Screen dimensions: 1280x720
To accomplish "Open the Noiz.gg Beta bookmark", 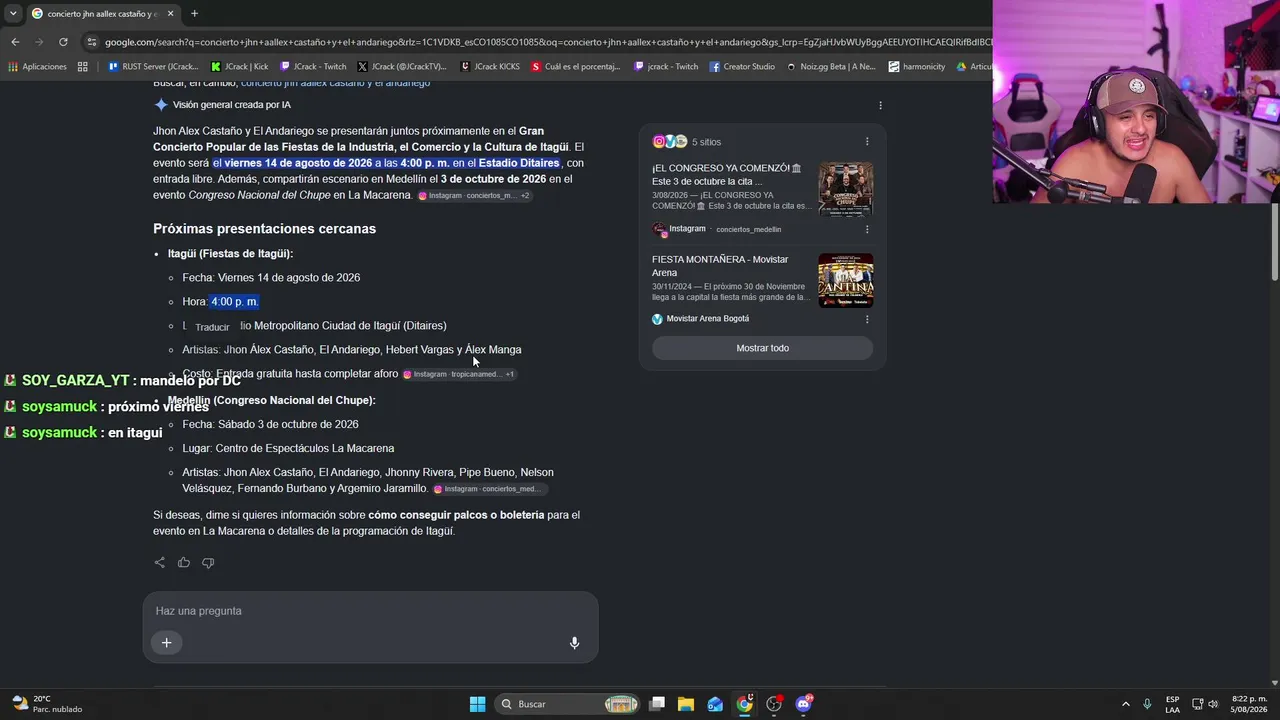I will [x=831, y=67].
